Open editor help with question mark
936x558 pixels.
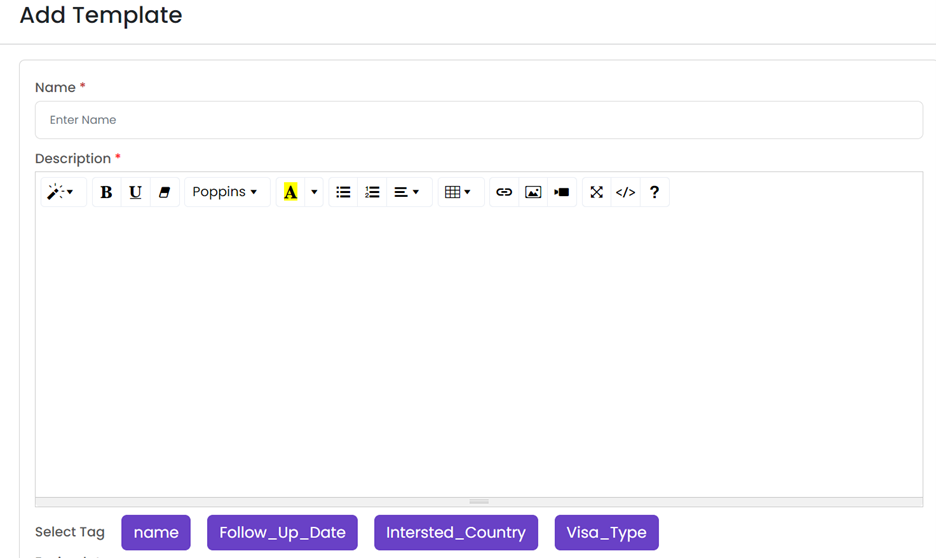[x=655, y=192]
